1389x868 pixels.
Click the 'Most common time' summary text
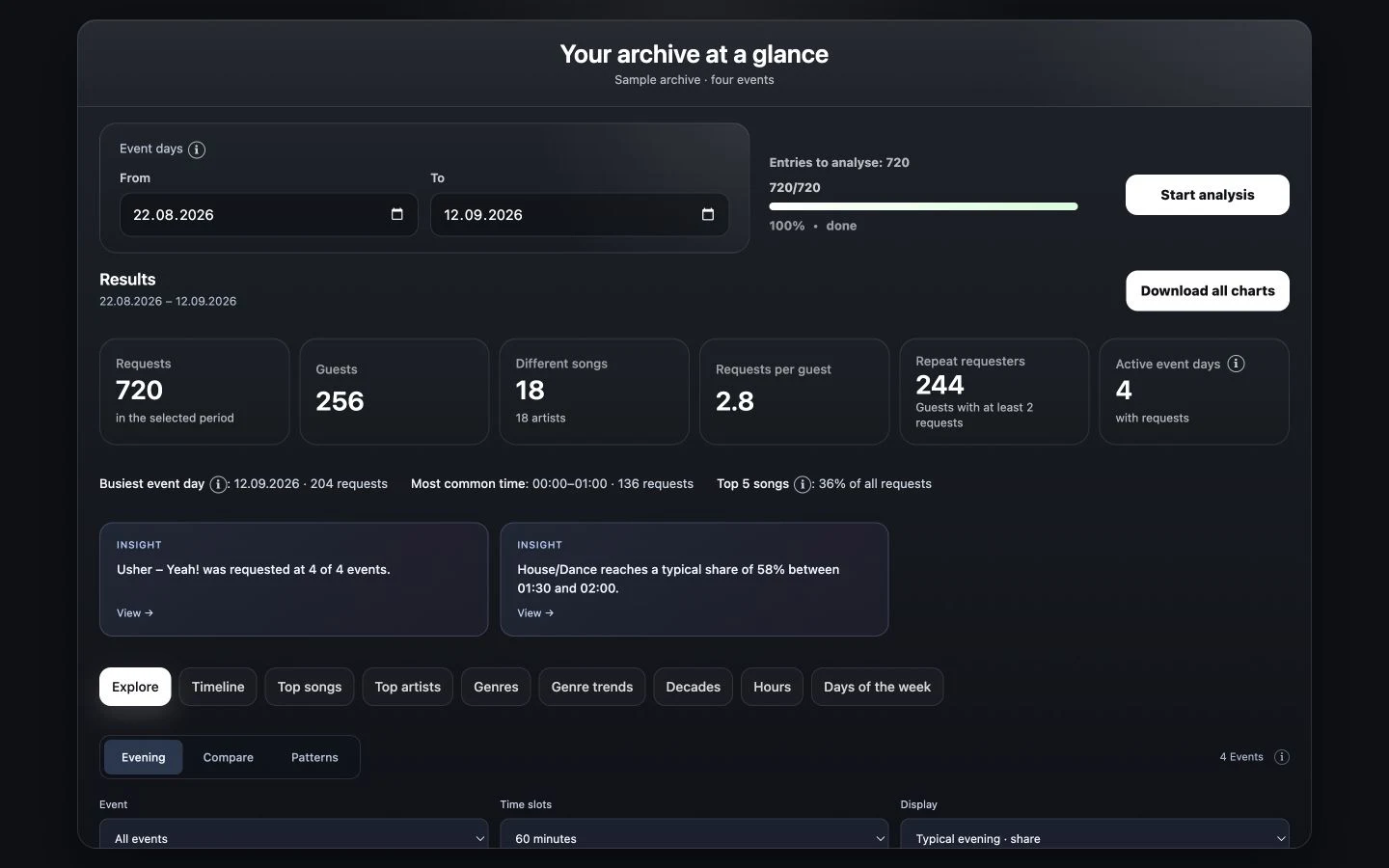click(552, 484)
